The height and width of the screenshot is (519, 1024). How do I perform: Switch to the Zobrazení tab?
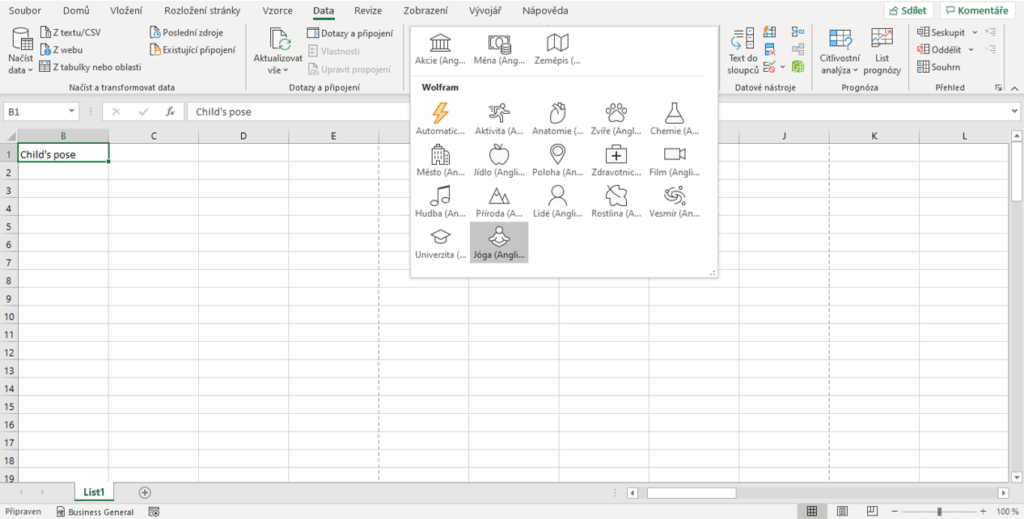pos(426,10)
